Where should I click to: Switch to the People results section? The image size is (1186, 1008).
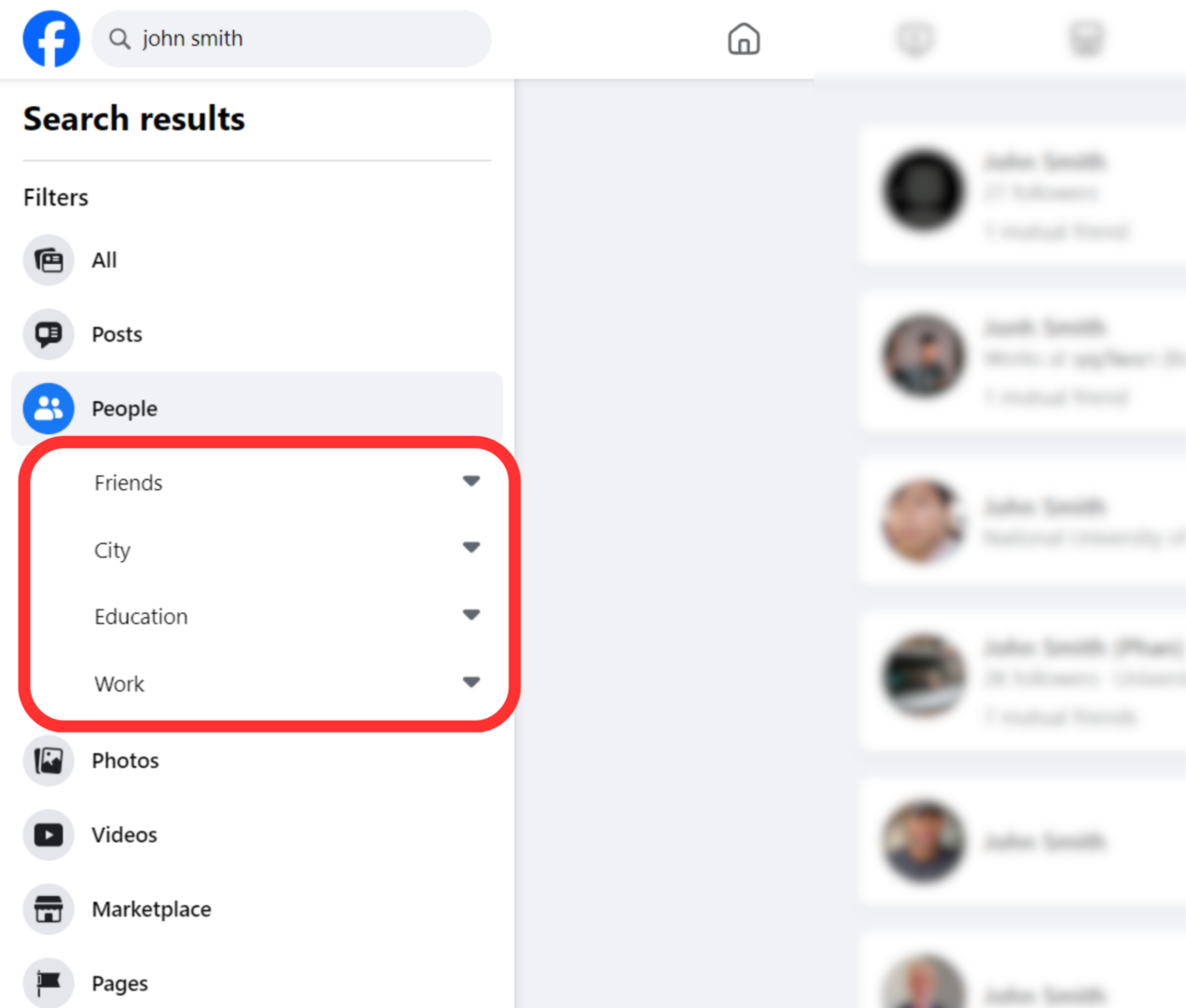click(124, 409)
